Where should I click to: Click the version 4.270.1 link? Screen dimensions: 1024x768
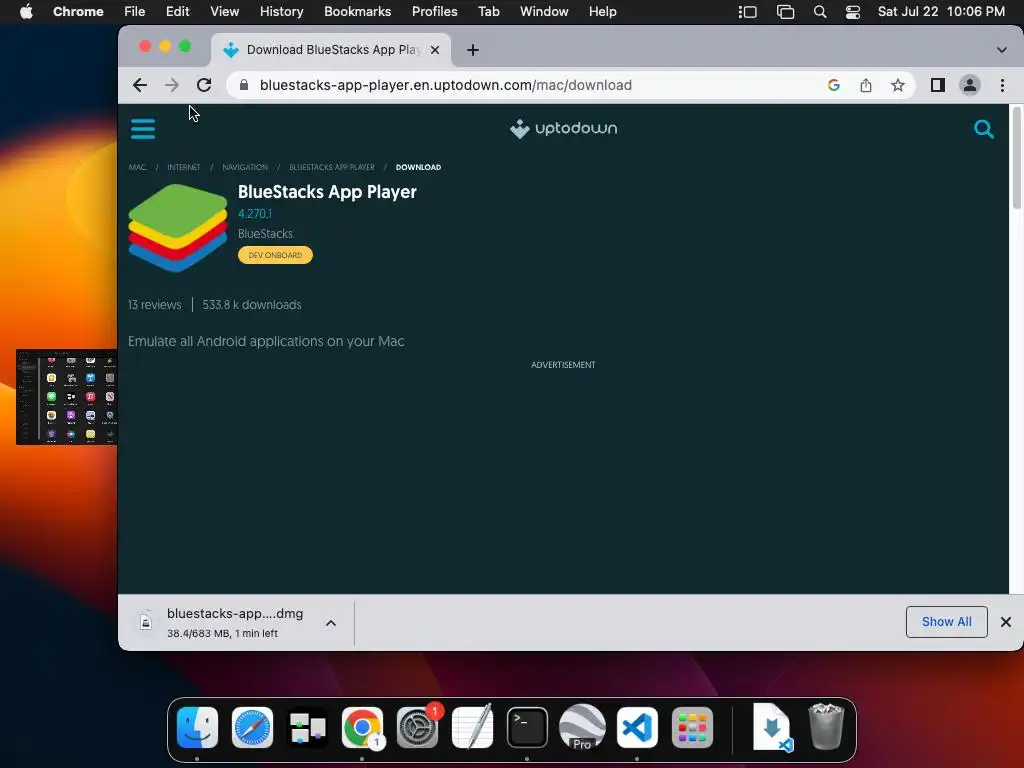[255, 214]
